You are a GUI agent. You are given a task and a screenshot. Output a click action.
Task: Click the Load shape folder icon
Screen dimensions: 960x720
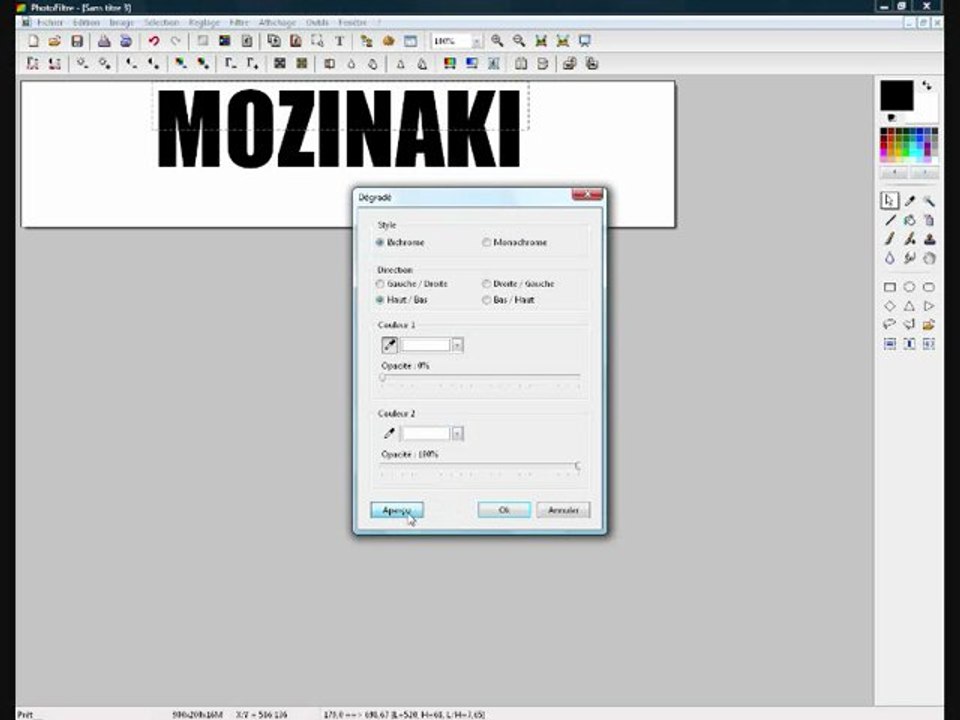click(x=929, y=324)
